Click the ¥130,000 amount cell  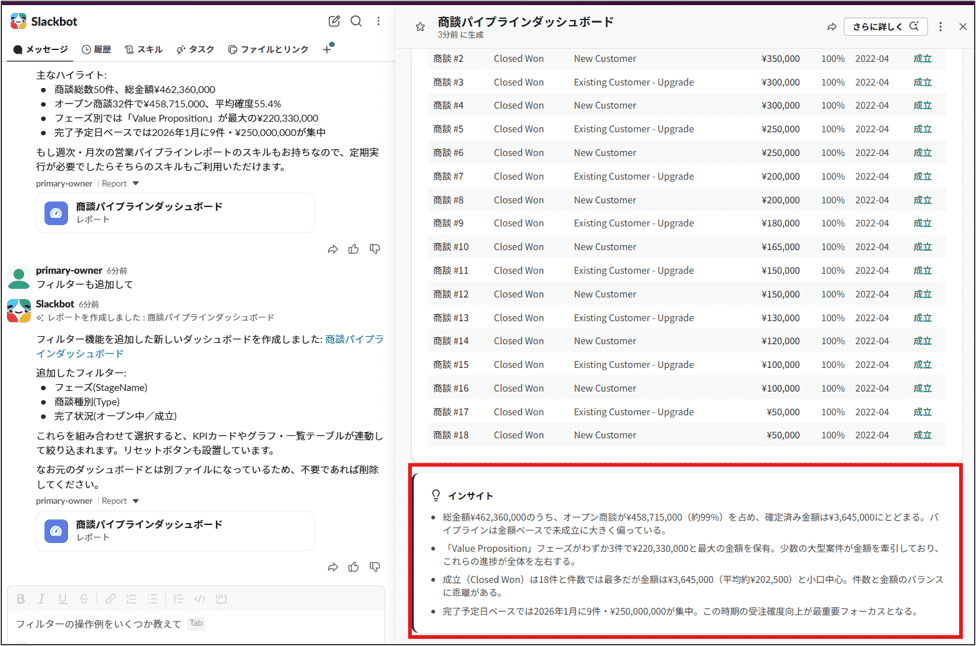[x=781, y=318]
